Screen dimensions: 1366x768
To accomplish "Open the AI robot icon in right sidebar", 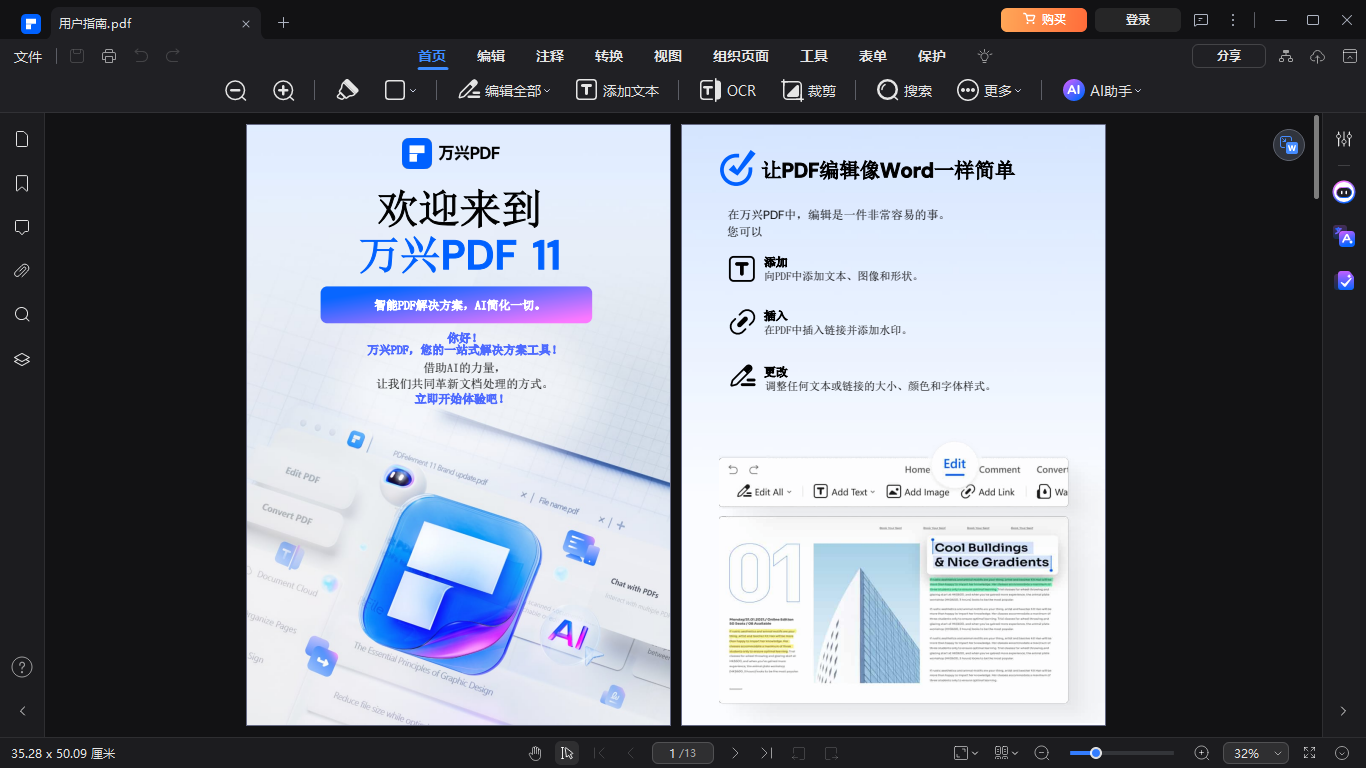I will [1344, 192].
